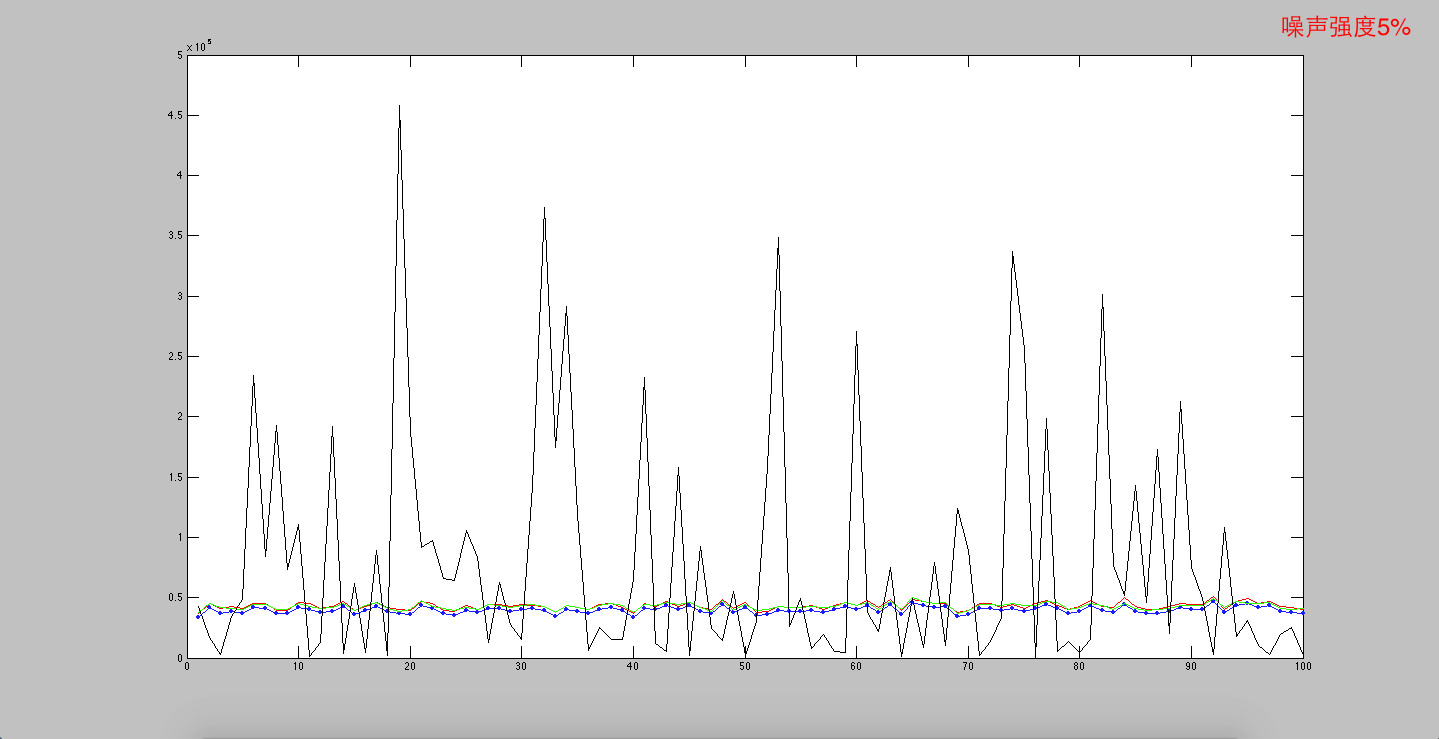Select the y-axis tick label "4.5"

(173, 116)
